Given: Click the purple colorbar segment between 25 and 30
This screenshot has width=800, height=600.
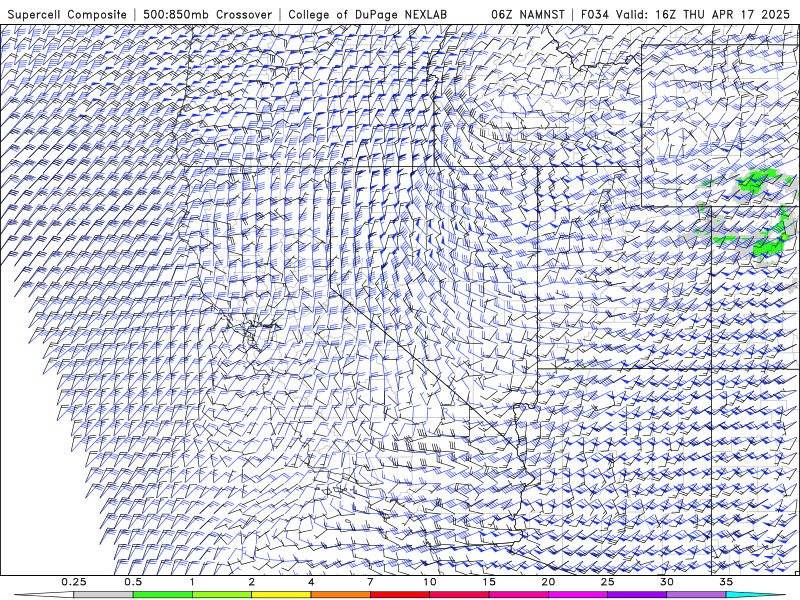Looking at the screenshot, I should [637, 595].
